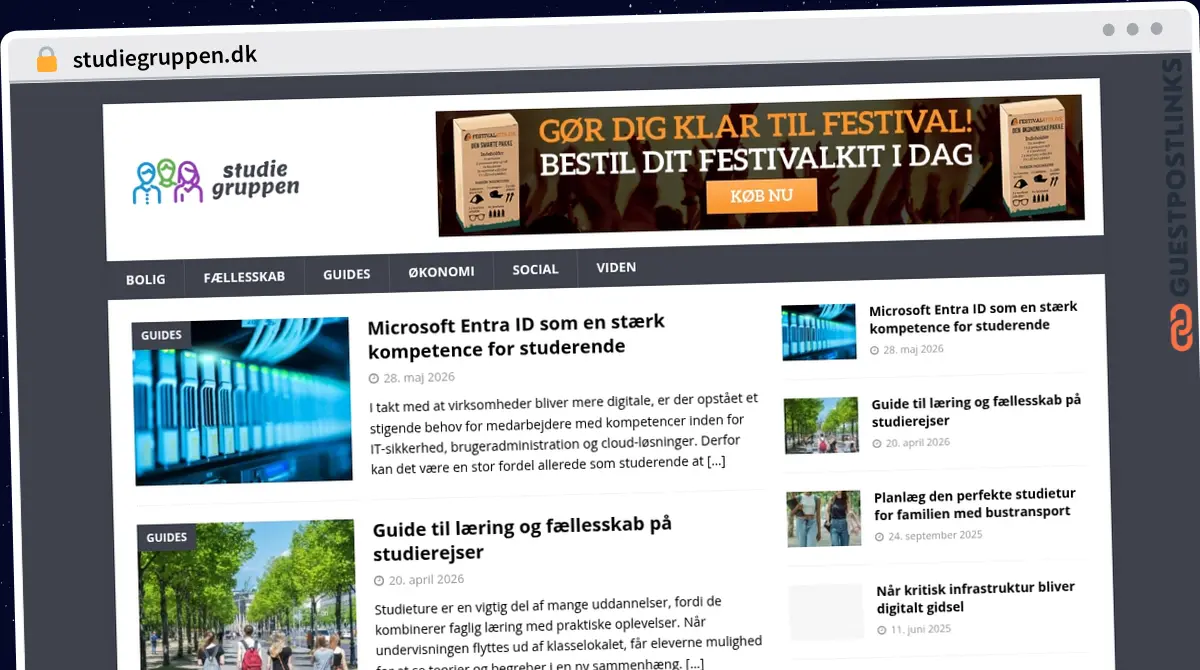The image size is (1200, 670).
Task: Click the date 28. maj 2026 under main headline
Action: (x=419, y=377)
